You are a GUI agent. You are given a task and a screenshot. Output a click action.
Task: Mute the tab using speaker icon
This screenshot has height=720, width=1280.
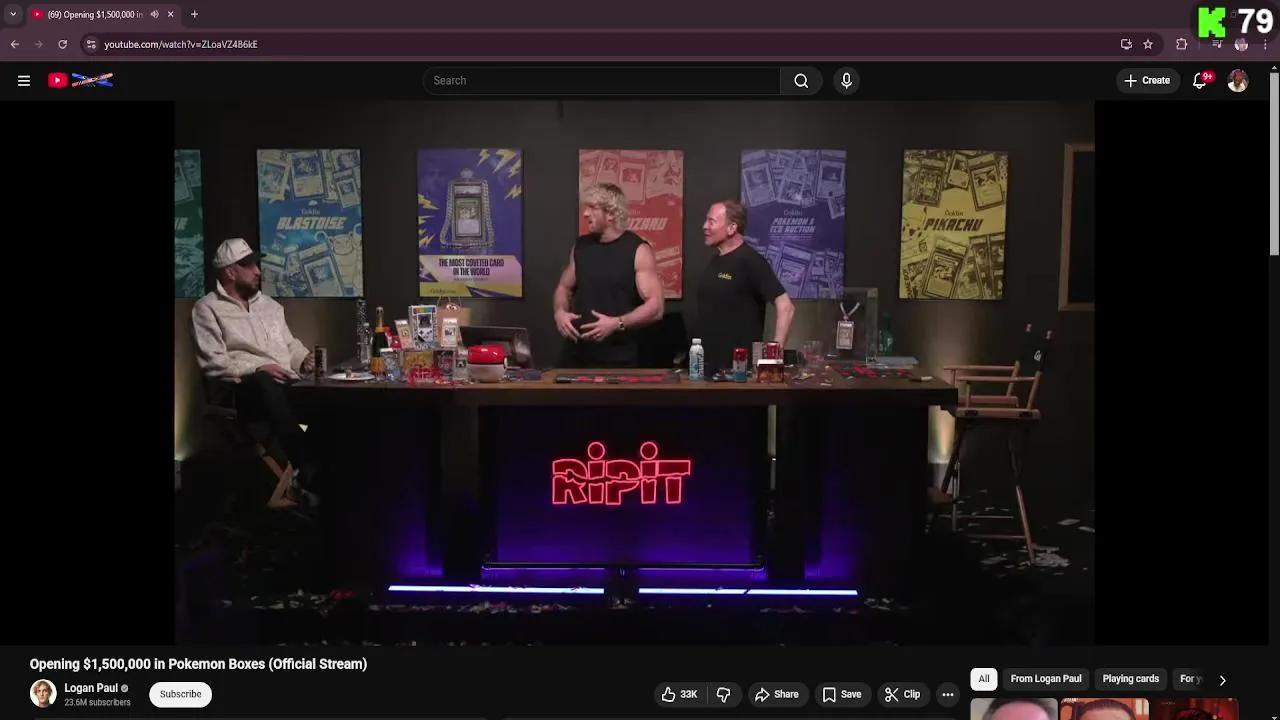coord(154,14)
